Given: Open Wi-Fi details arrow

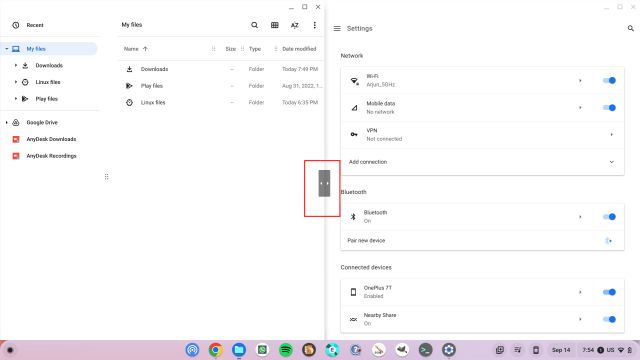Looking at the screenshot, I should click(580, 80).
